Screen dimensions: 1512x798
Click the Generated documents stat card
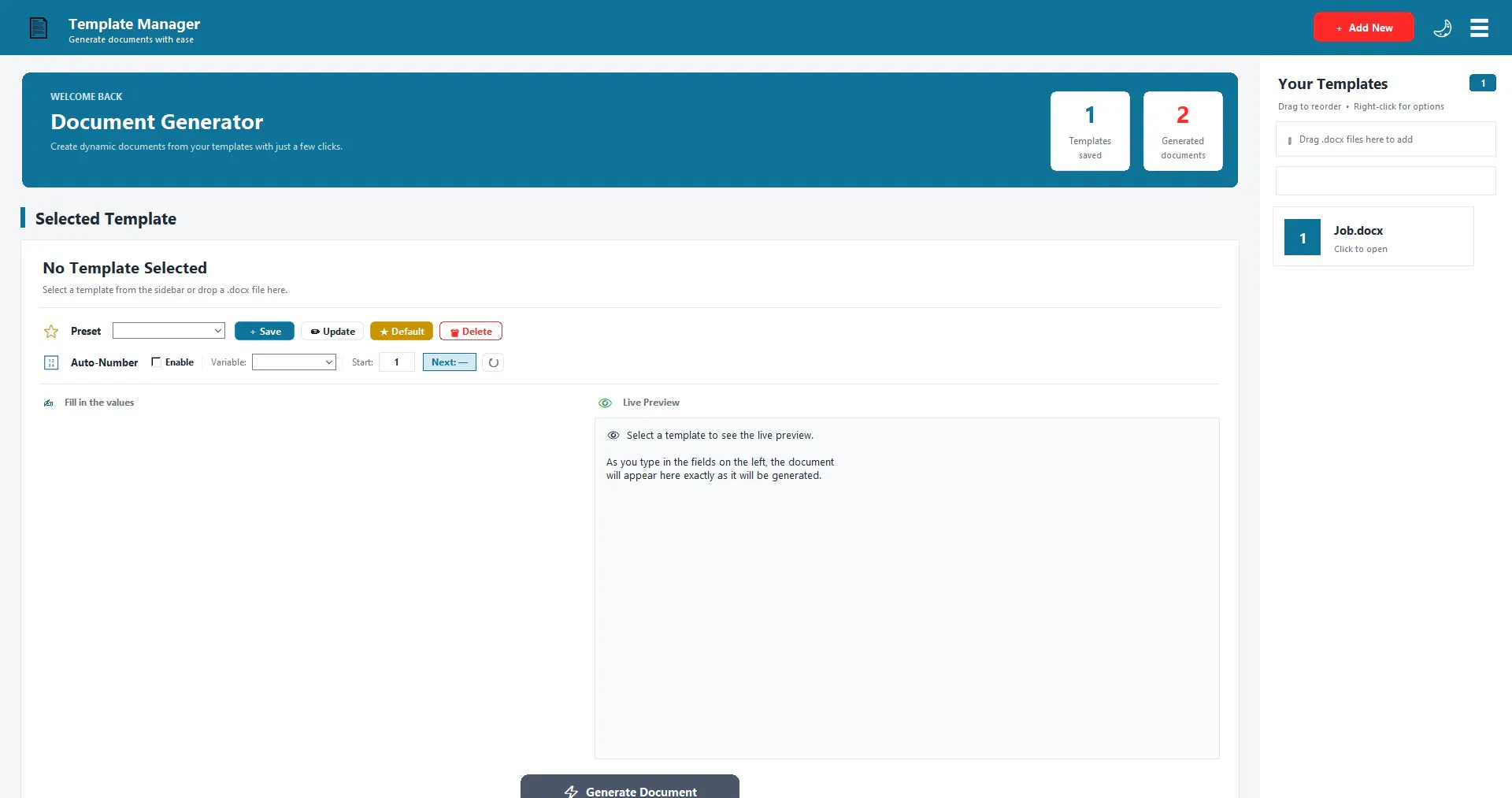pos(1183,131)
